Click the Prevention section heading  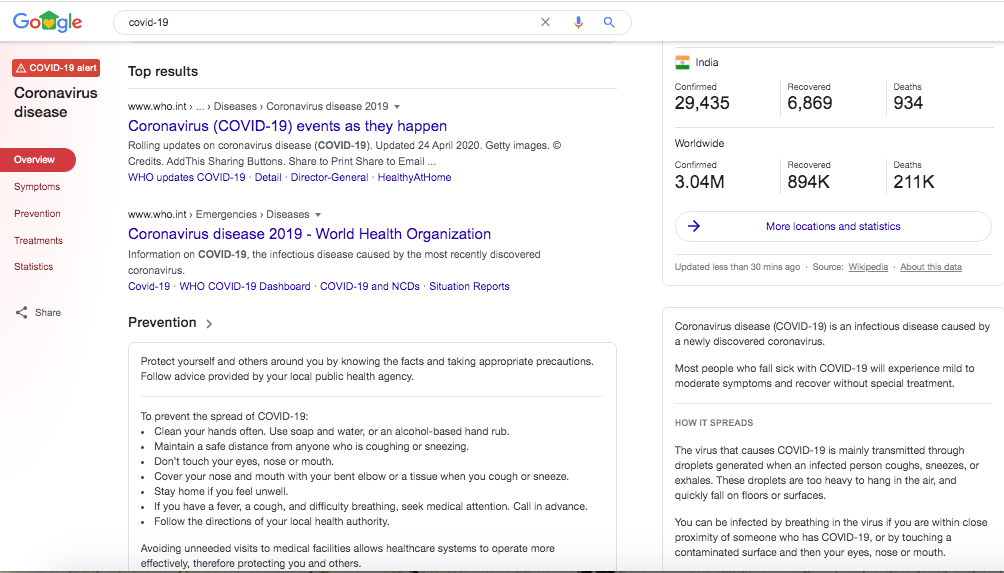(162, 323)
